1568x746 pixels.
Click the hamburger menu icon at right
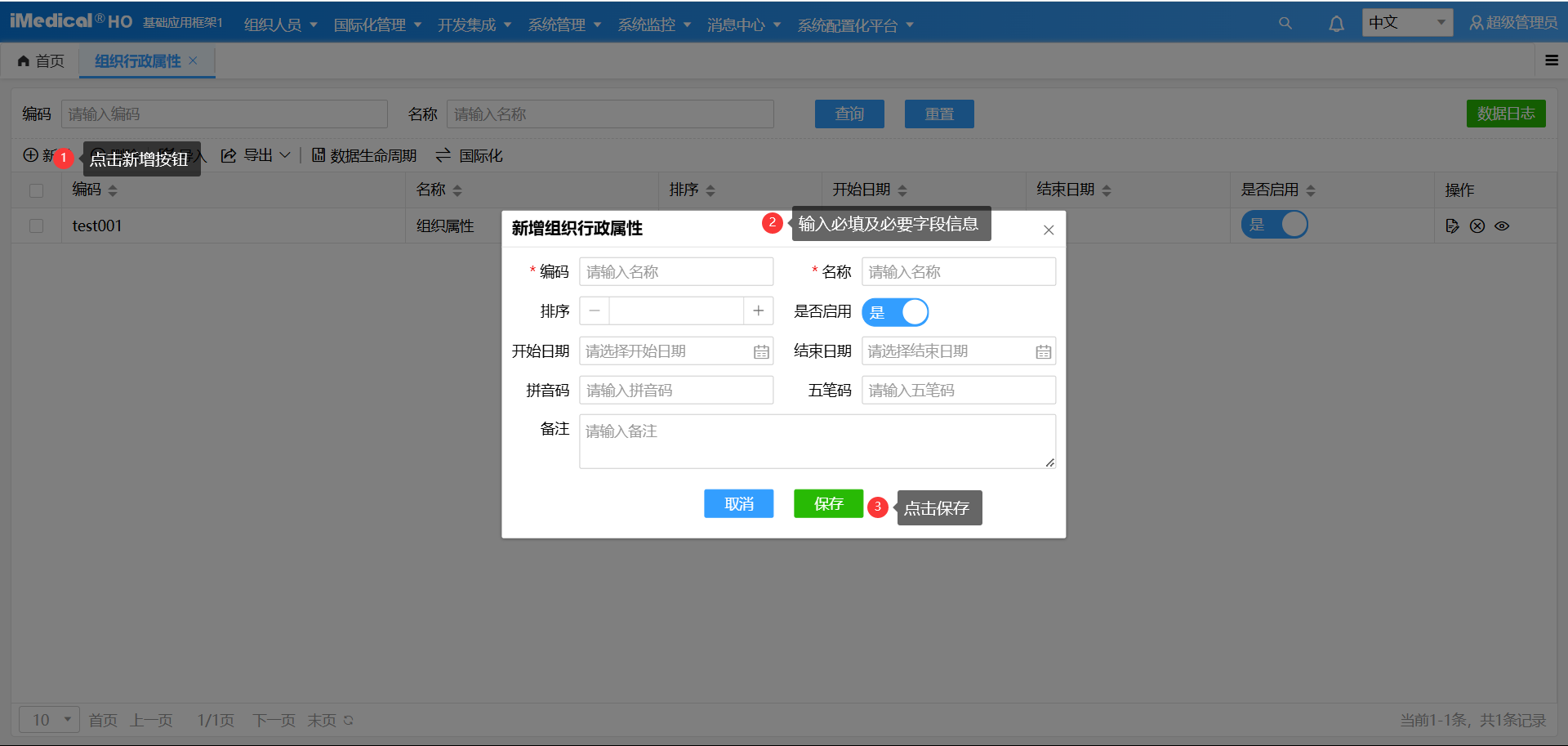point(1552,60)
